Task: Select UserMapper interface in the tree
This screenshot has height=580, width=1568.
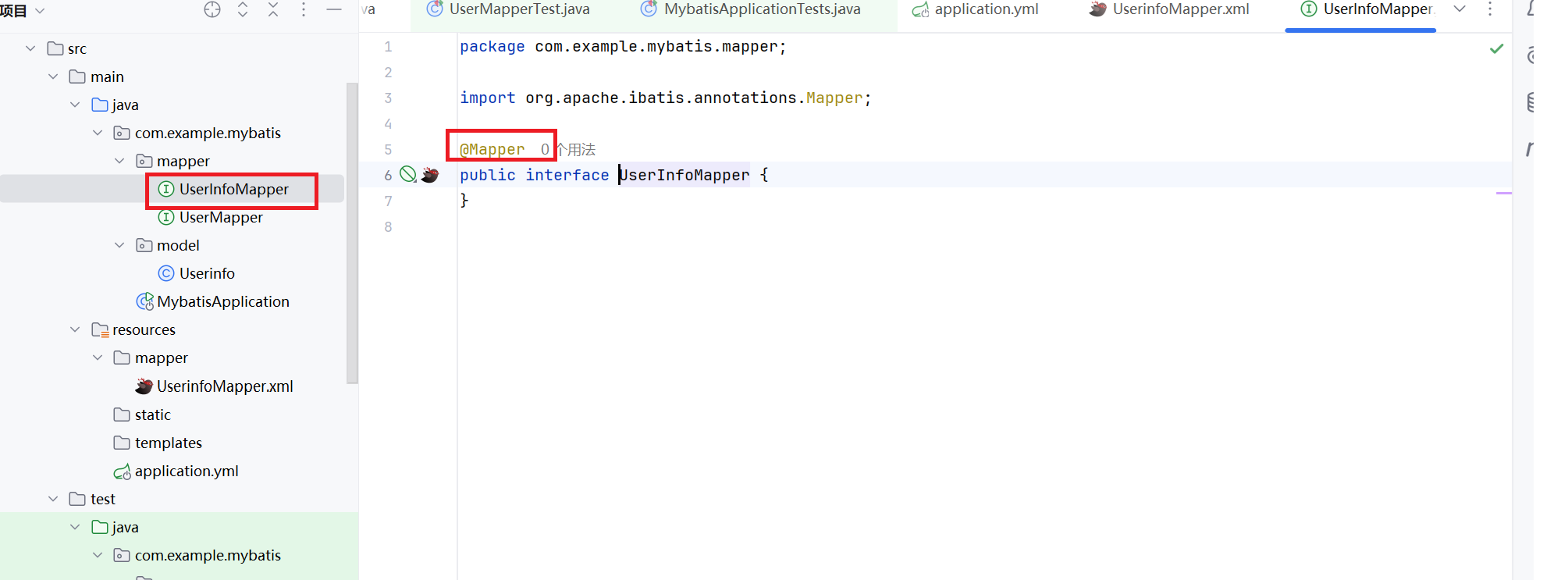Action: [221, 217]
